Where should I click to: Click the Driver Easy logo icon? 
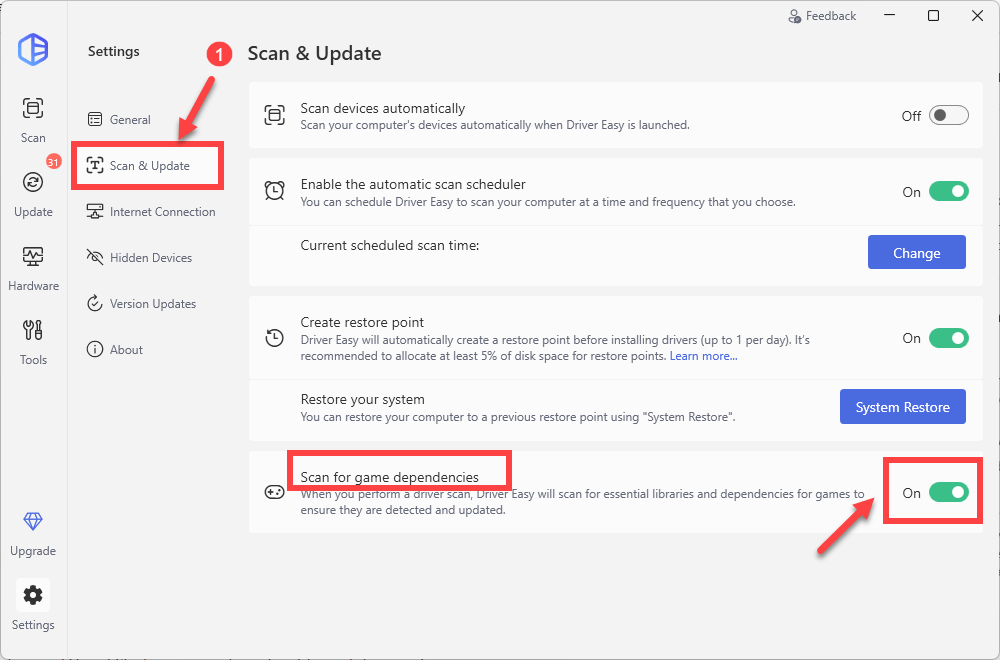(x=33, y=49)
